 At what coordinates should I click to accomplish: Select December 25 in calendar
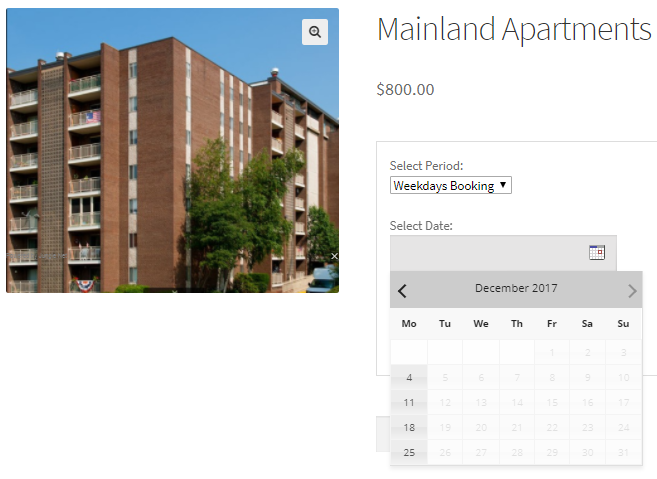click(409, 452)
